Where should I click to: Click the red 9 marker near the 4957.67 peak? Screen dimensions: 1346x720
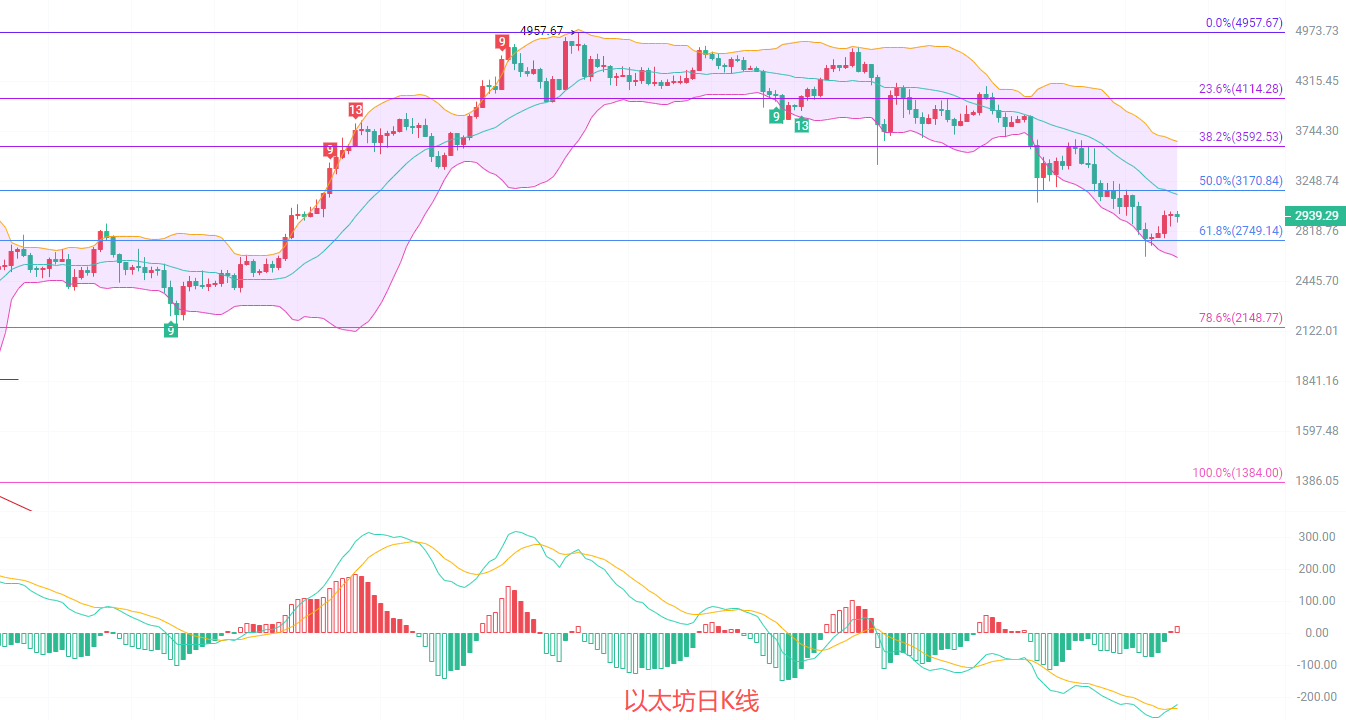pos(501,42)
